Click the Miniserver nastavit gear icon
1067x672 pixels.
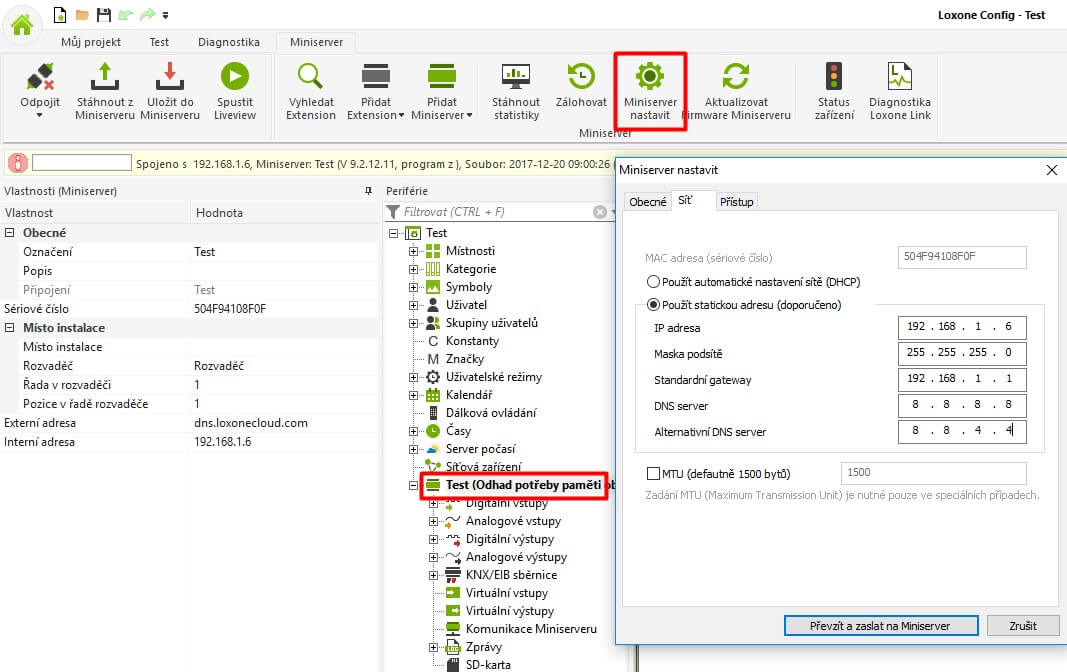pos(650,78)
